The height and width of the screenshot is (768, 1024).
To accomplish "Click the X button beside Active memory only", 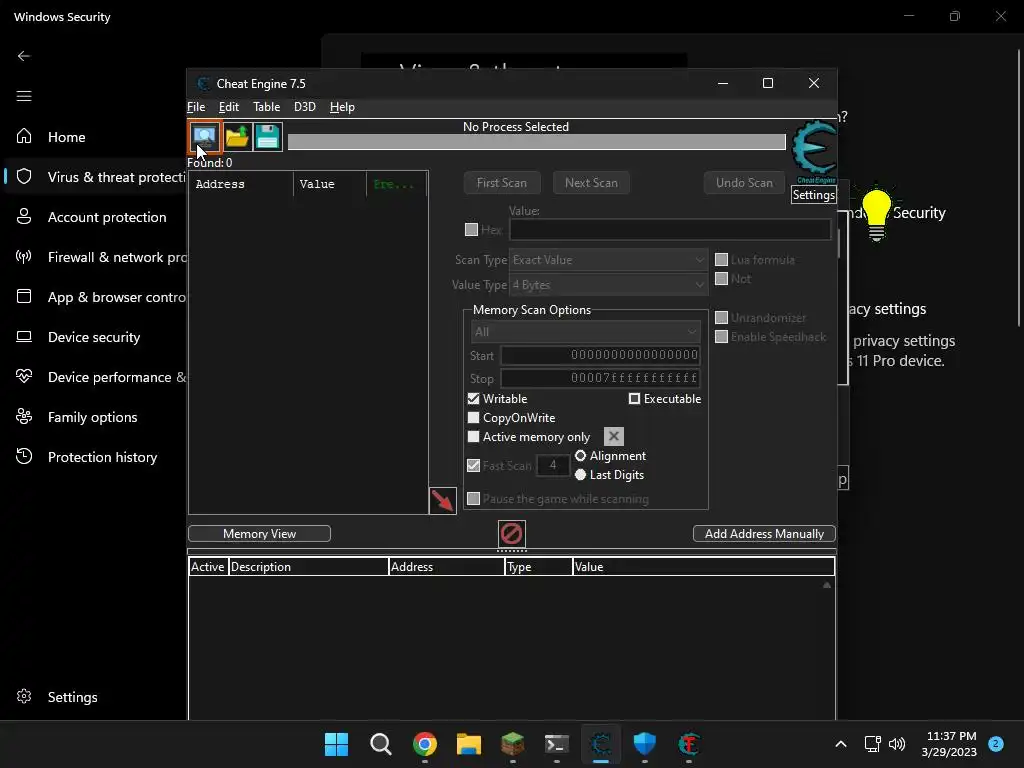I will tap(613, 436).
